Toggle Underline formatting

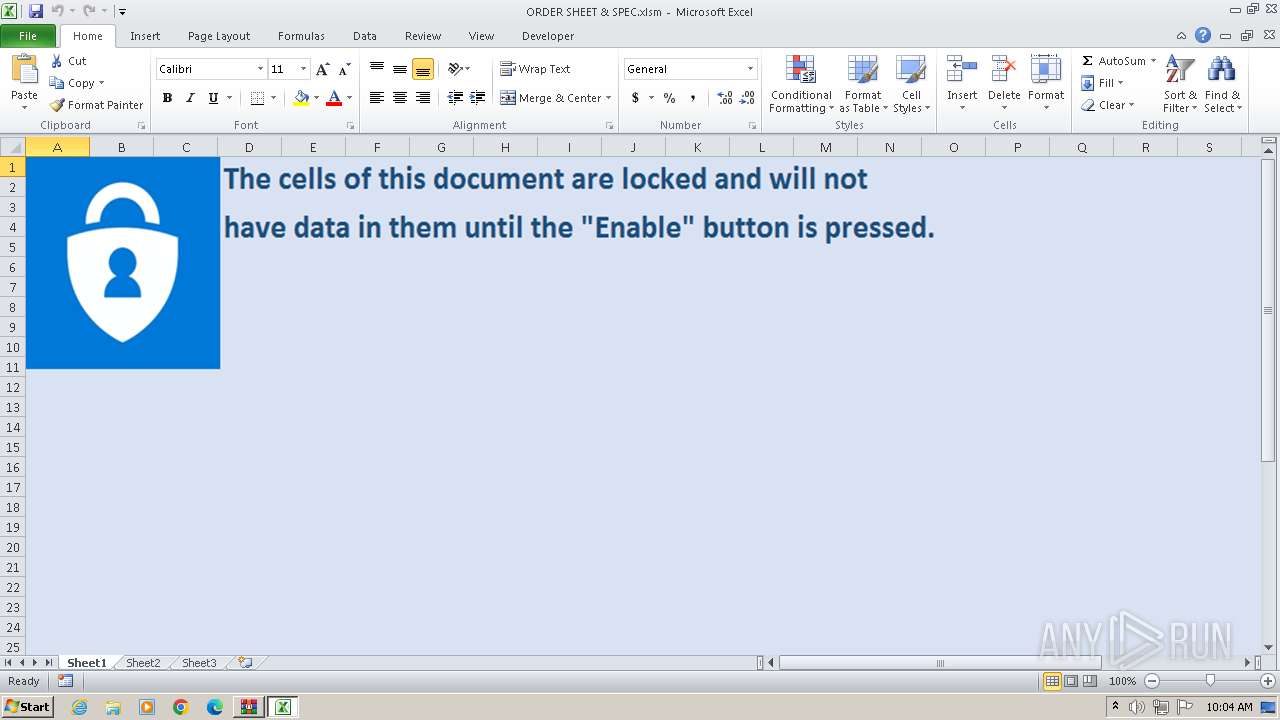pos(213,98)
